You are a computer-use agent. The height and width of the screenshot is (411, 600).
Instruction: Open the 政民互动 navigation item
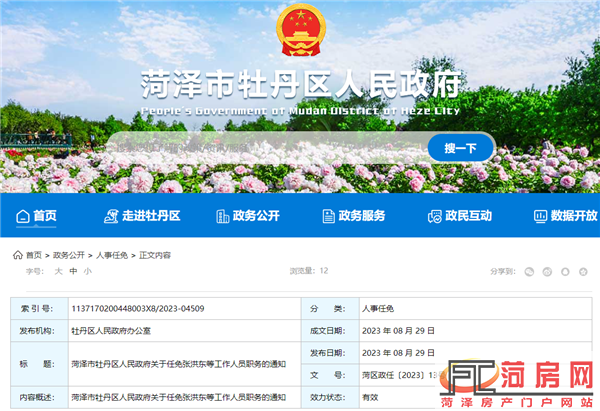[460, 216]
